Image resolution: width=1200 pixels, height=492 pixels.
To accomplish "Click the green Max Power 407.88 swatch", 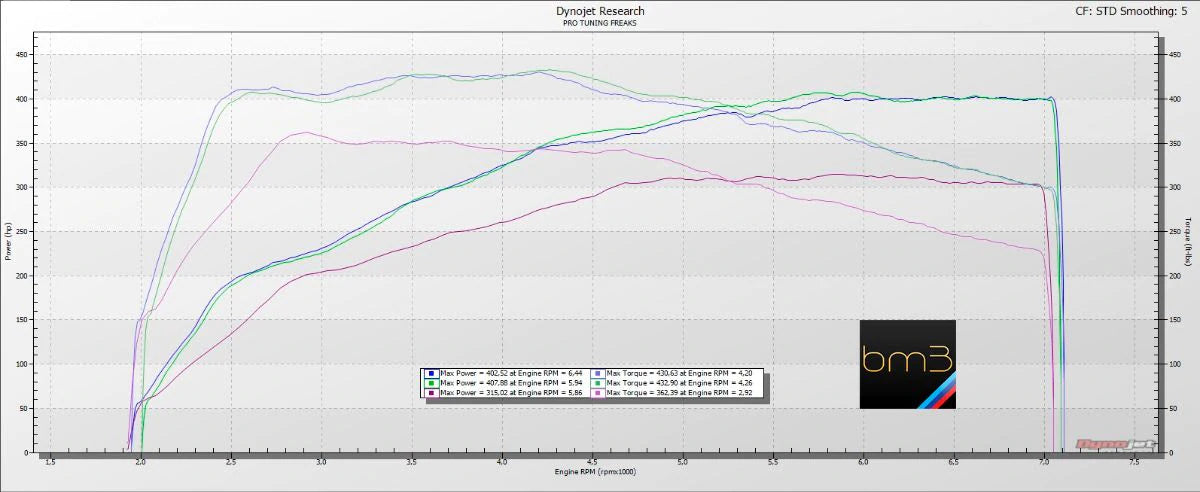I will point(431,383).
